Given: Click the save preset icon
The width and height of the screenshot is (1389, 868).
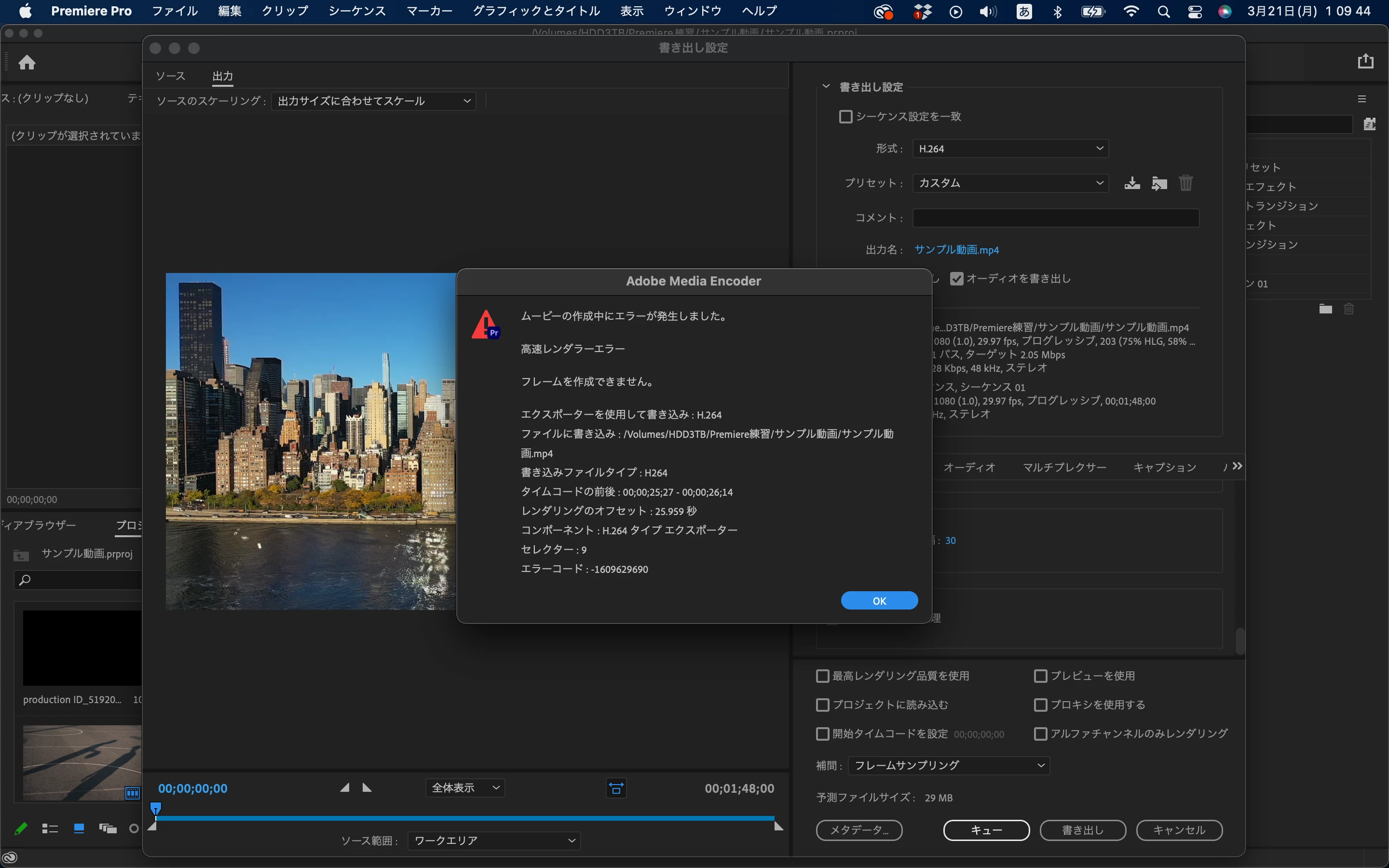Looking at the screenshot, I should coord(1132,183).
